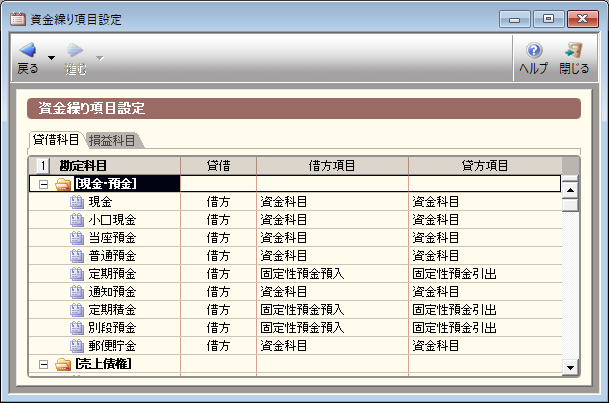Click the 借方項目 column header

click(332, 166)
